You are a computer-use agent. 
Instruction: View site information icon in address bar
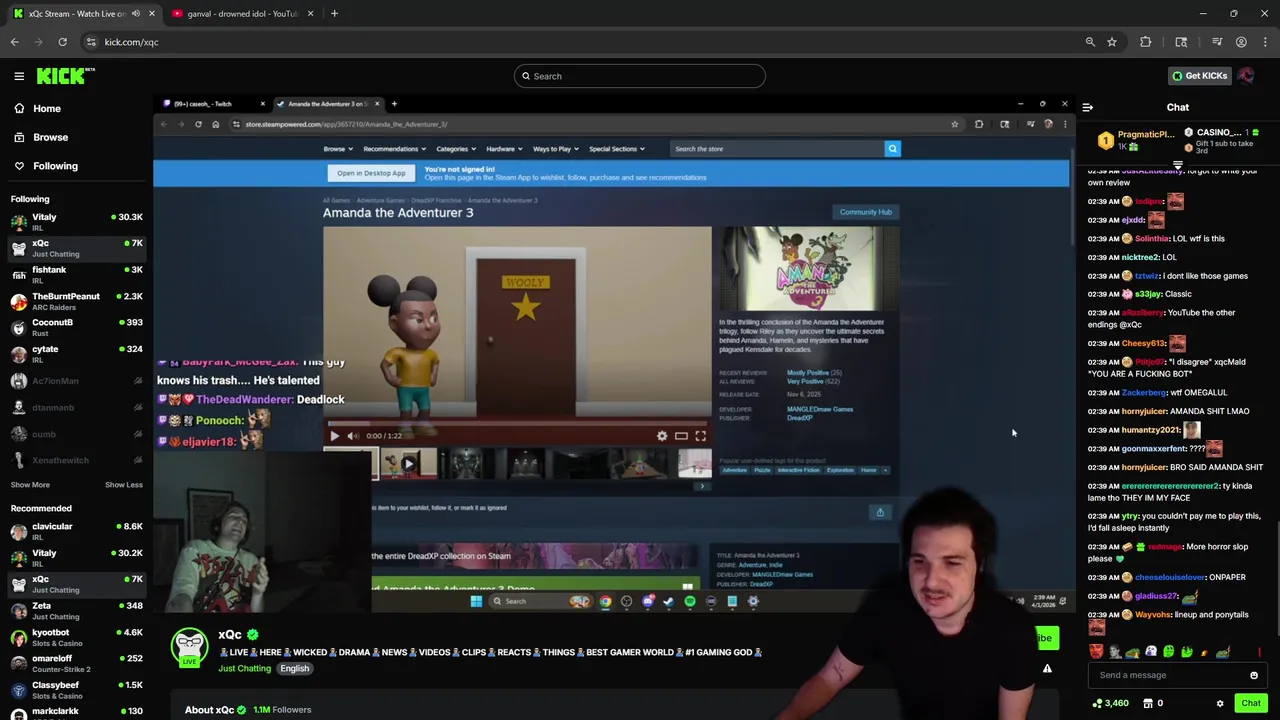(x=91, y=42)
